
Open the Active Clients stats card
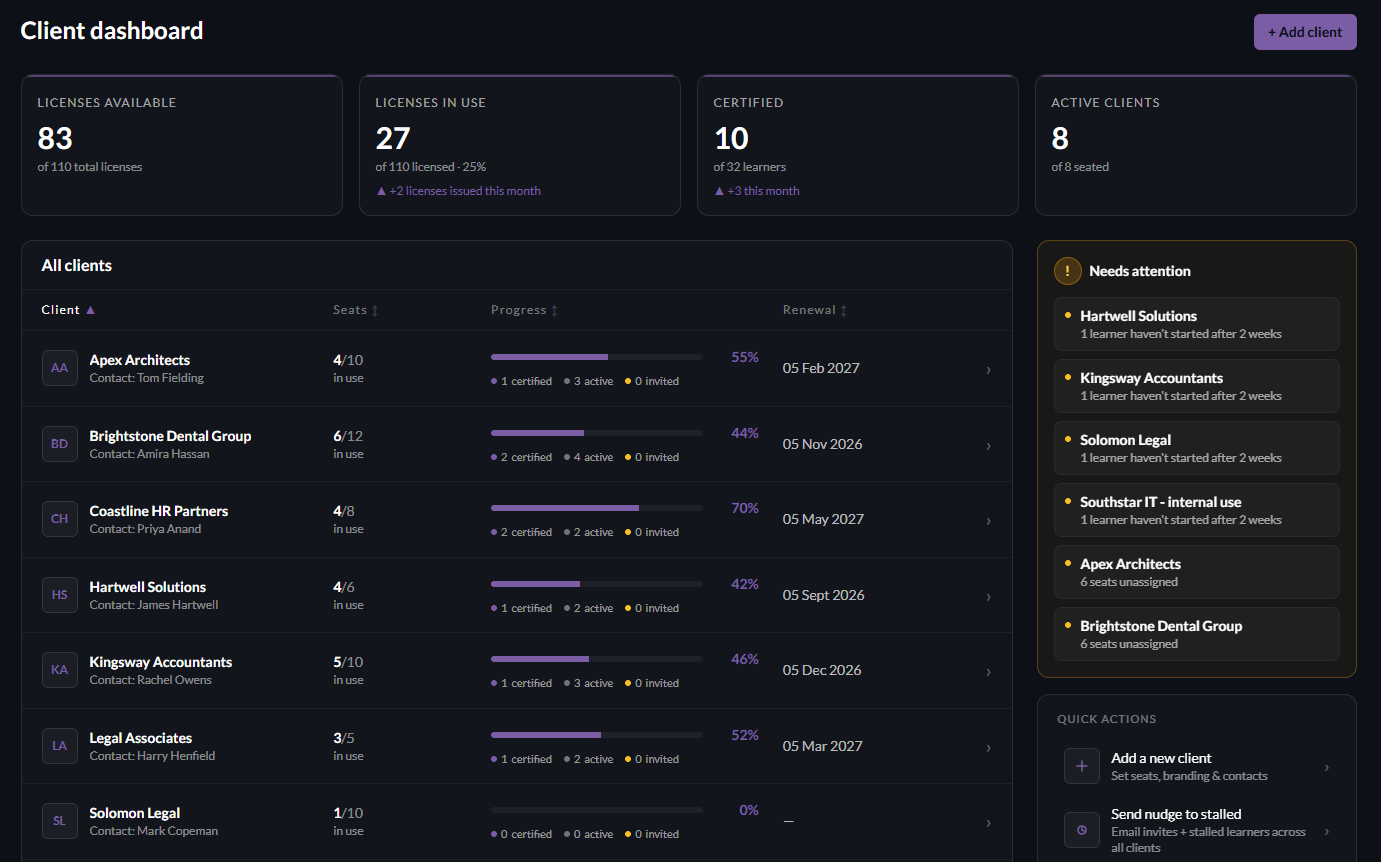1196,145
